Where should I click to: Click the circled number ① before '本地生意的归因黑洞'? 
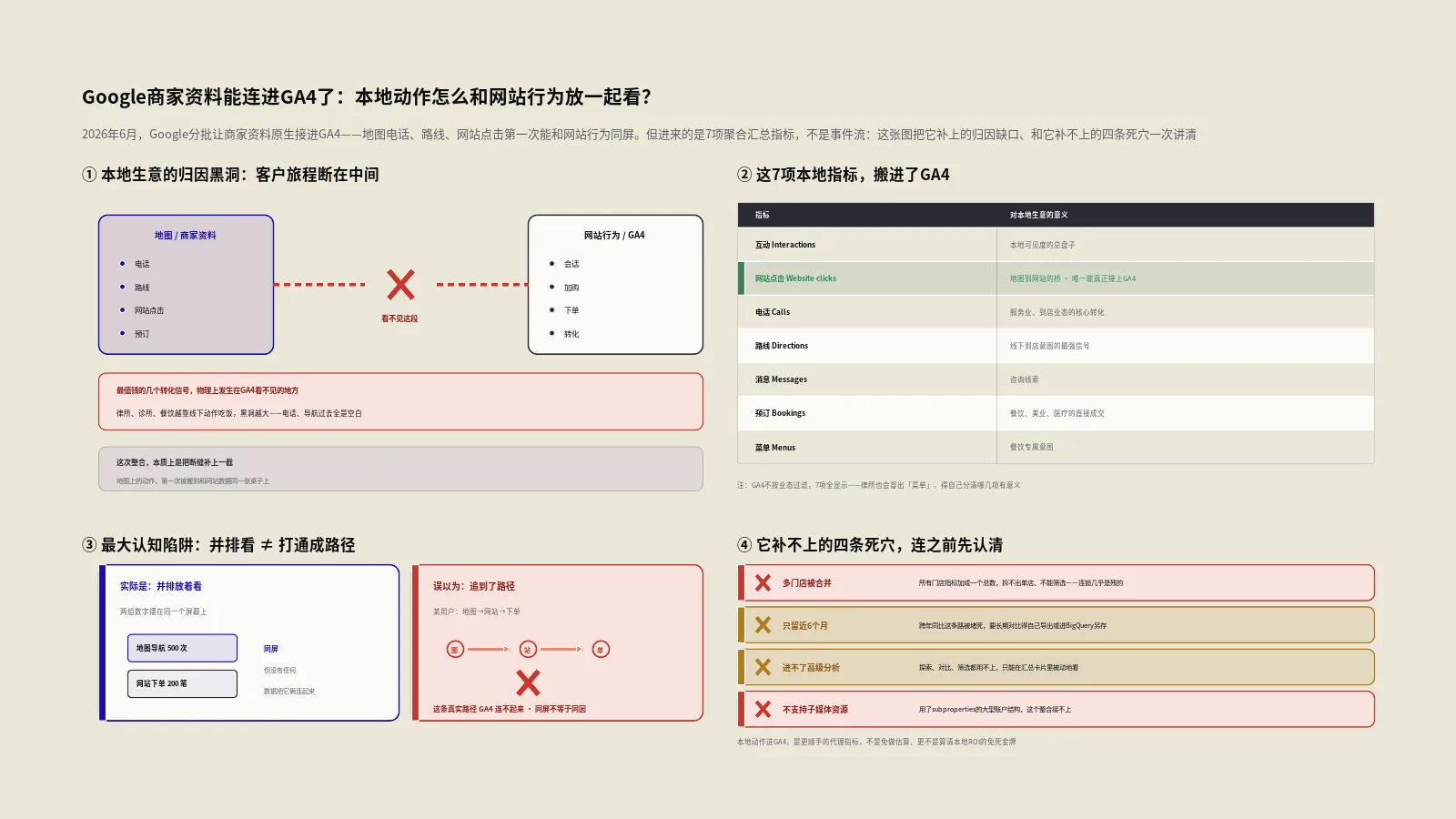click(89, 175)
